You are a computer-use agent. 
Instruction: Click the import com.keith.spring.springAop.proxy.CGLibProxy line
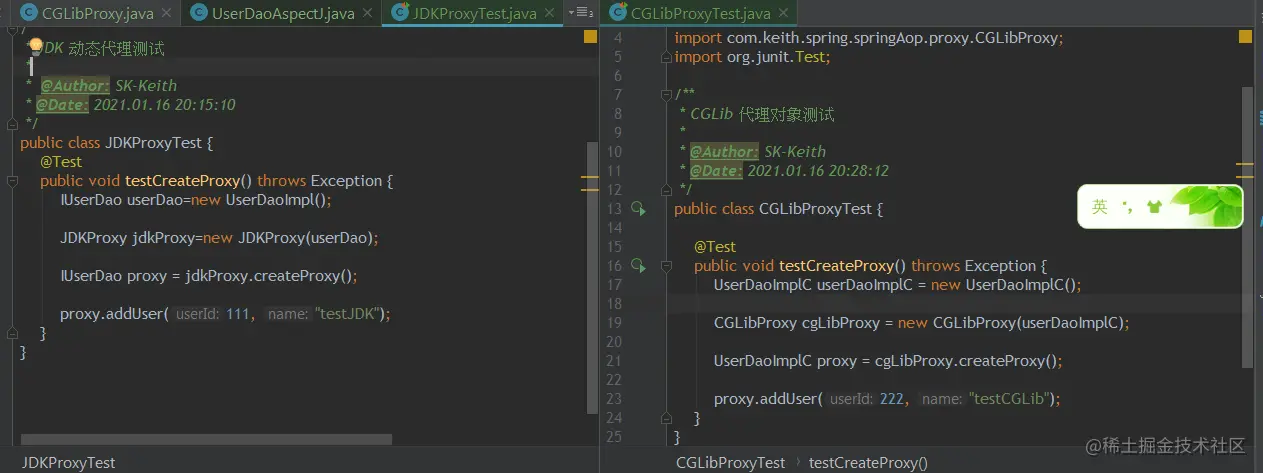[x=868, y=38]
